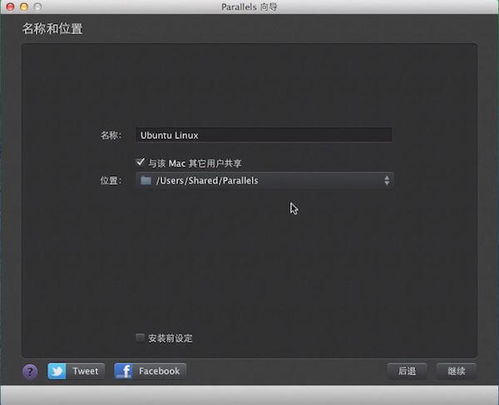
Task: Proceed with the 继续 button
Action: point(456,371)
